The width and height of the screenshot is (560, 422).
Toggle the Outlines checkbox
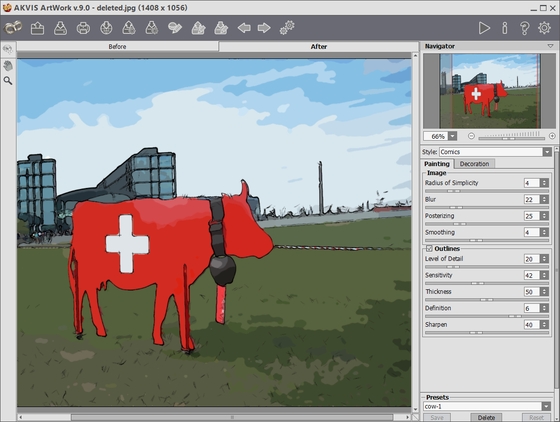[429, 248]
